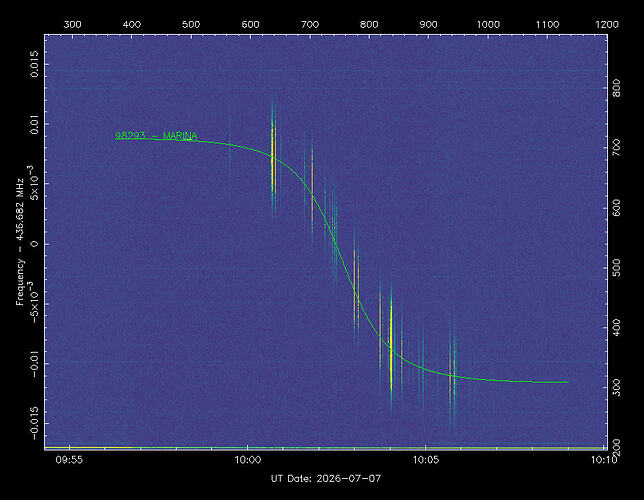644x500 pixels.
Task: Select the 10:00 time tick label
Action: click(x=248, y=460)
